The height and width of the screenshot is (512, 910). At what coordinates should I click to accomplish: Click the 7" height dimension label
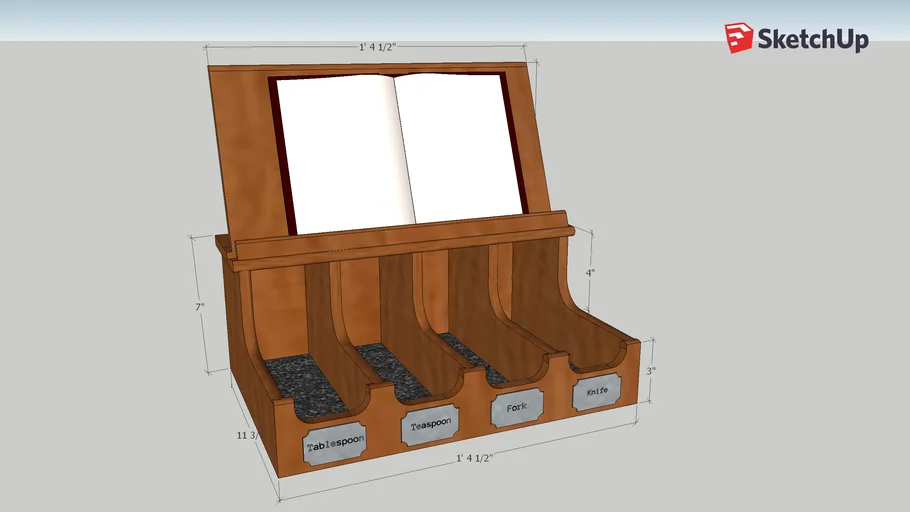point(200,306)
